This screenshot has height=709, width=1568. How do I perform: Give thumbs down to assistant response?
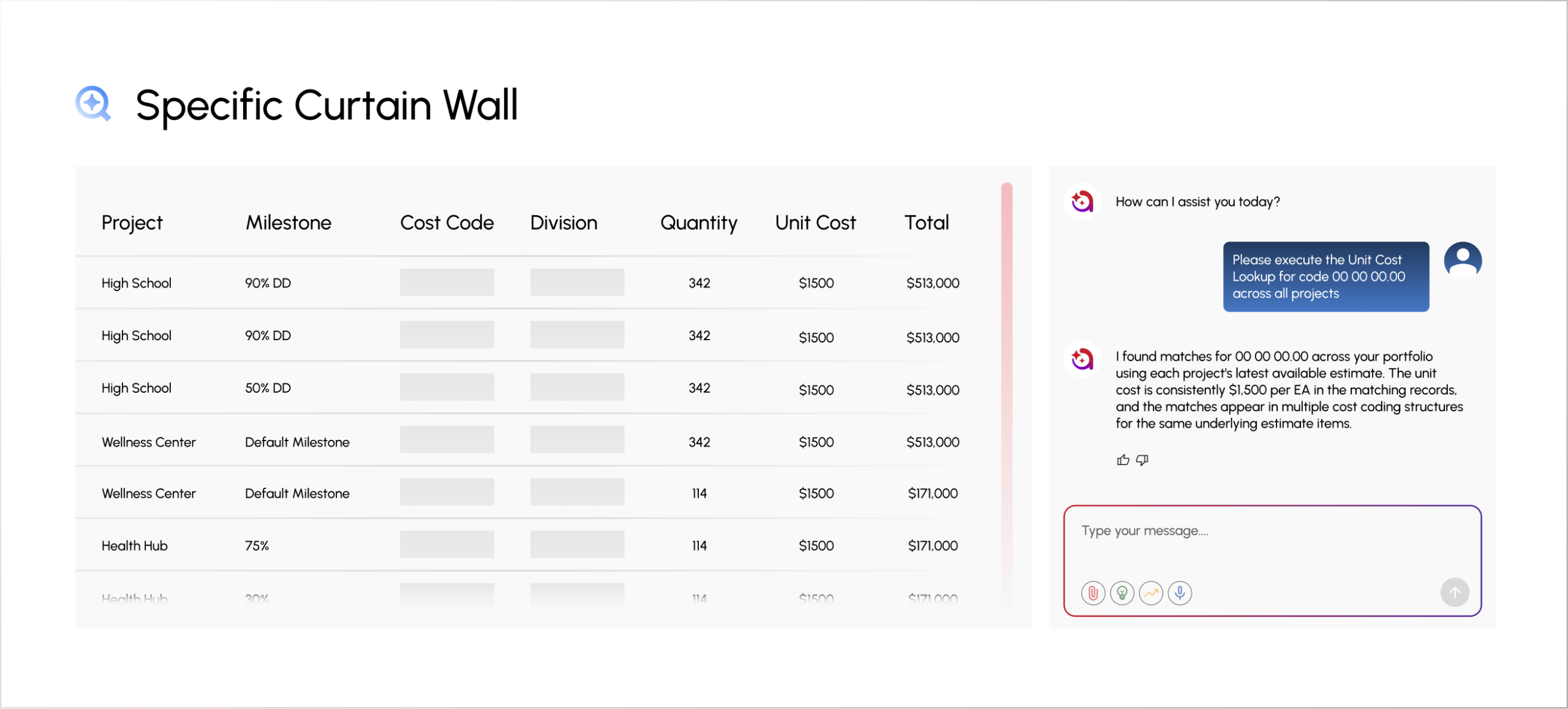tap(1142, 460)
